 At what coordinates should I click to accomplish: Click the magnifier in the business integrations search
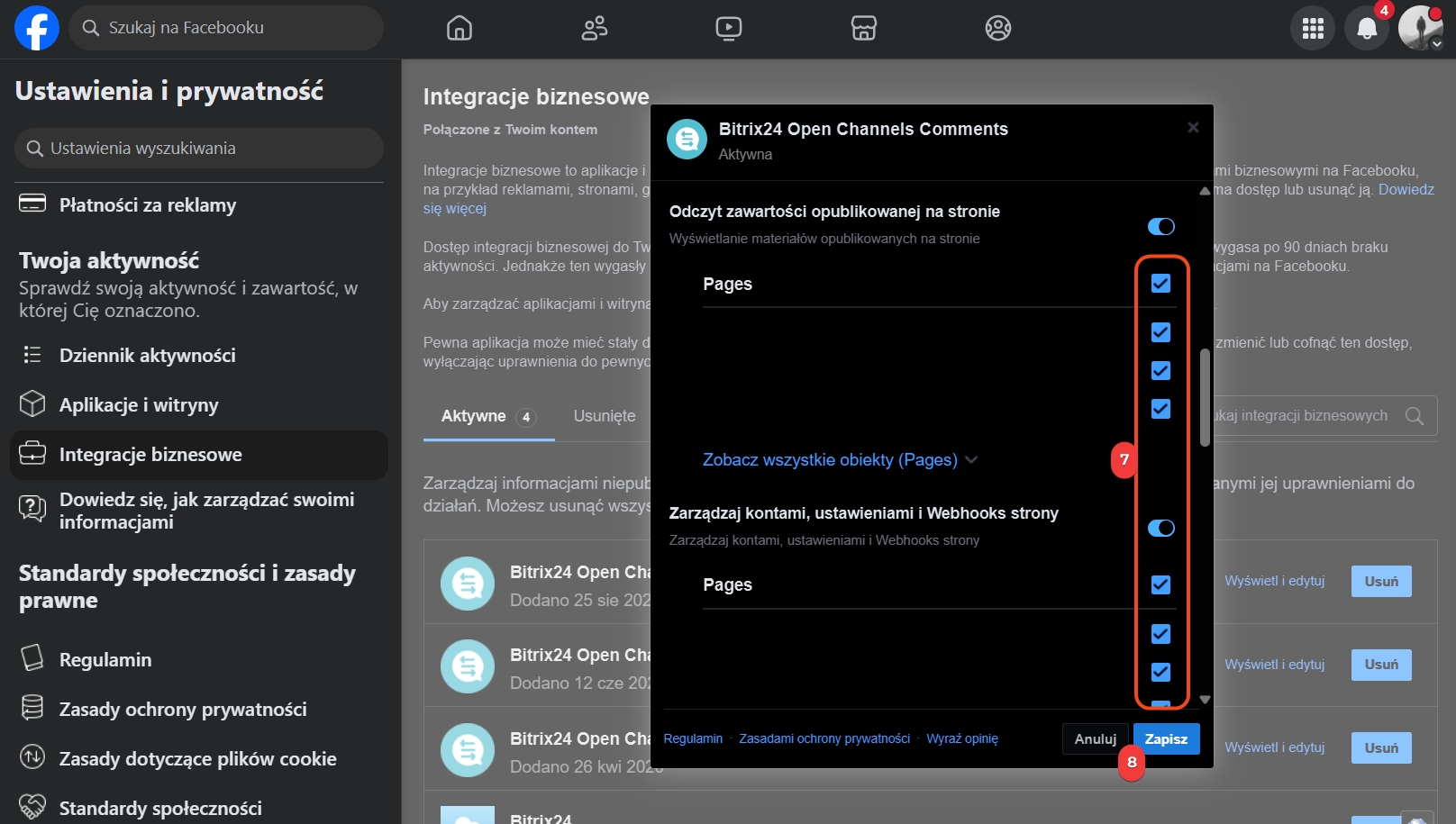point(1415,416)
